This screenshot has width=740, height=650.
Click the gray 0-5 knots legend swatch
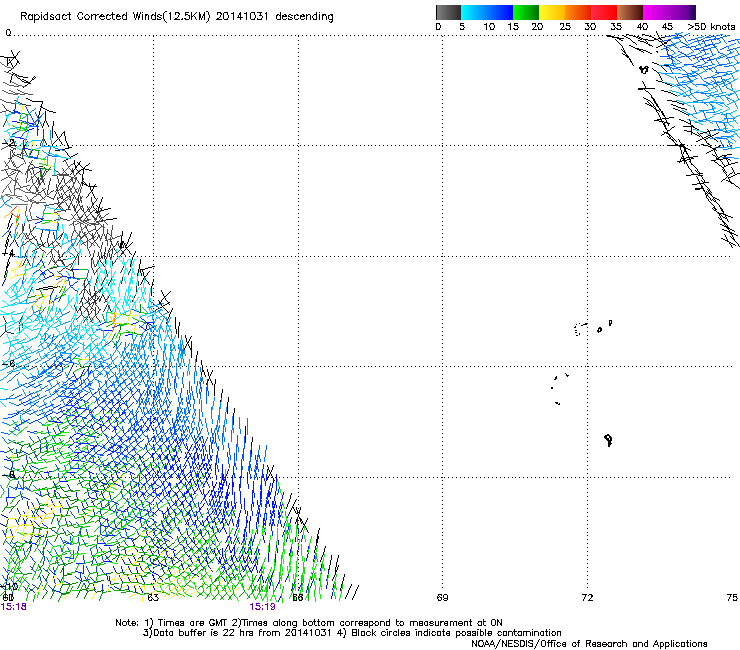point(448,12)
